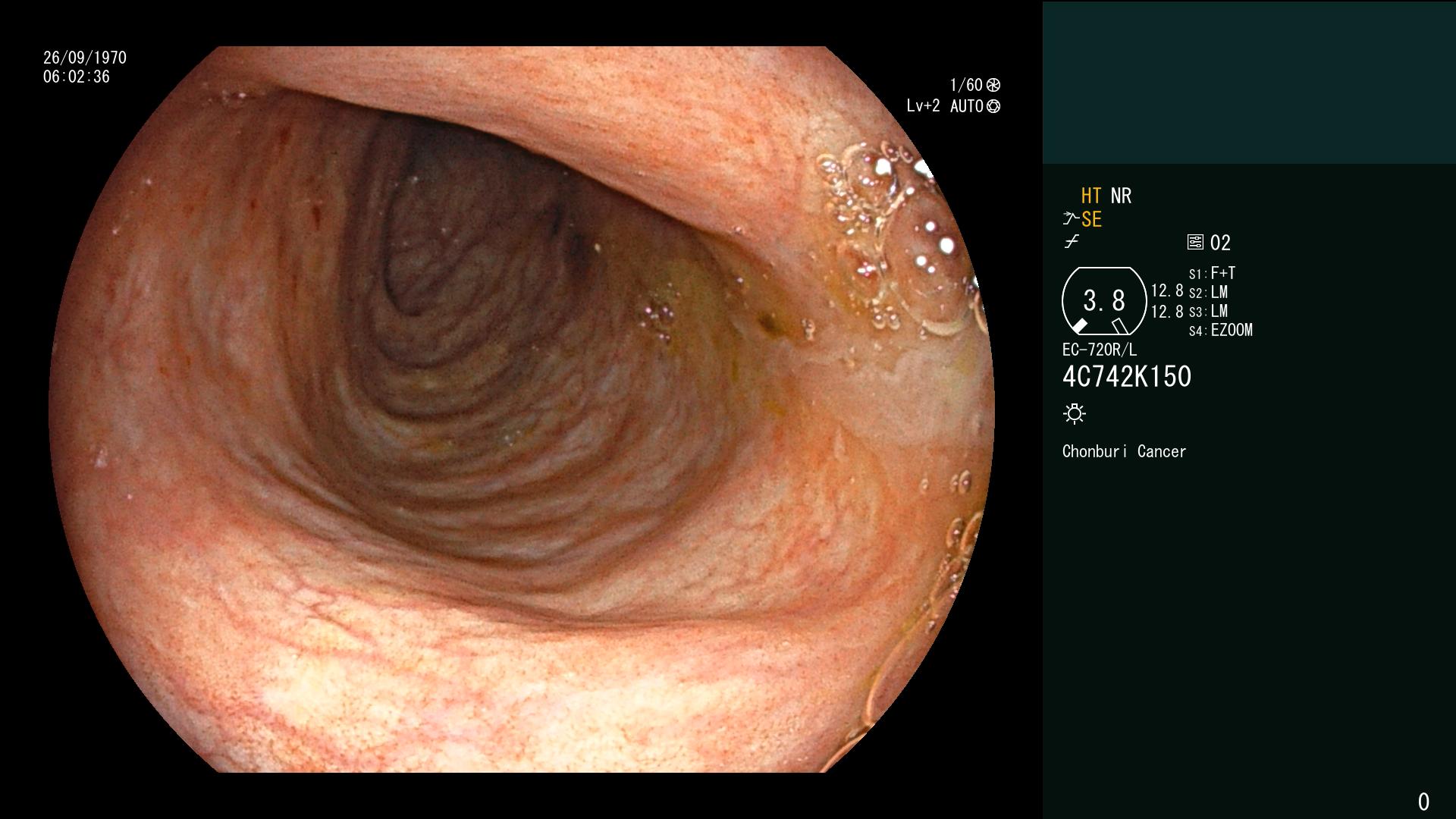Click the HT indicator label
Viewport: 1456px width, 819px height.
point(1091,196)
